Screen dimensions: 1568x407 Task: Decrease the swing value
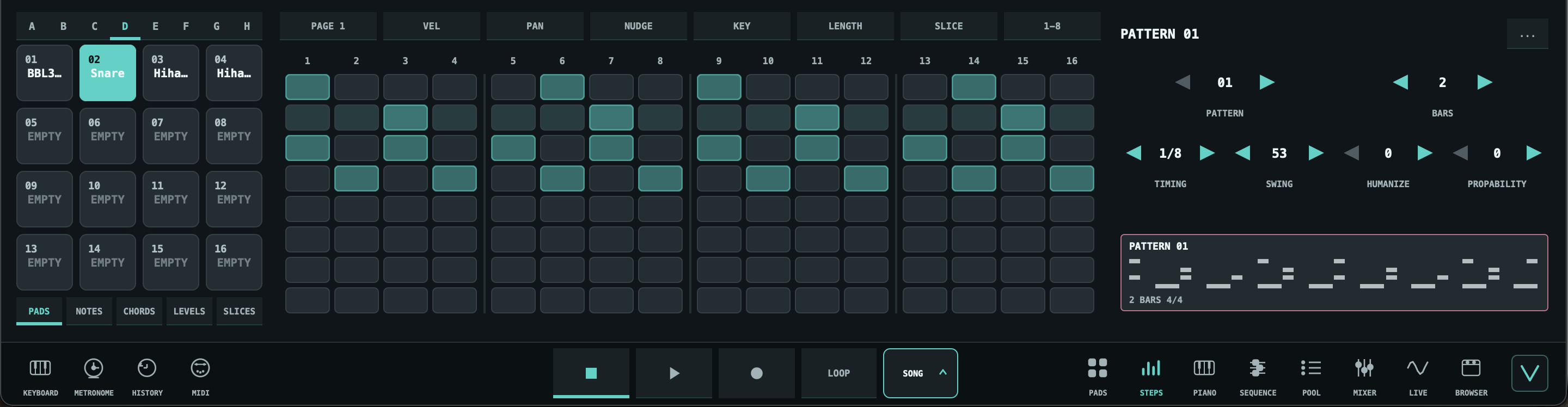pyautogui.click(x=1242, y=153)
